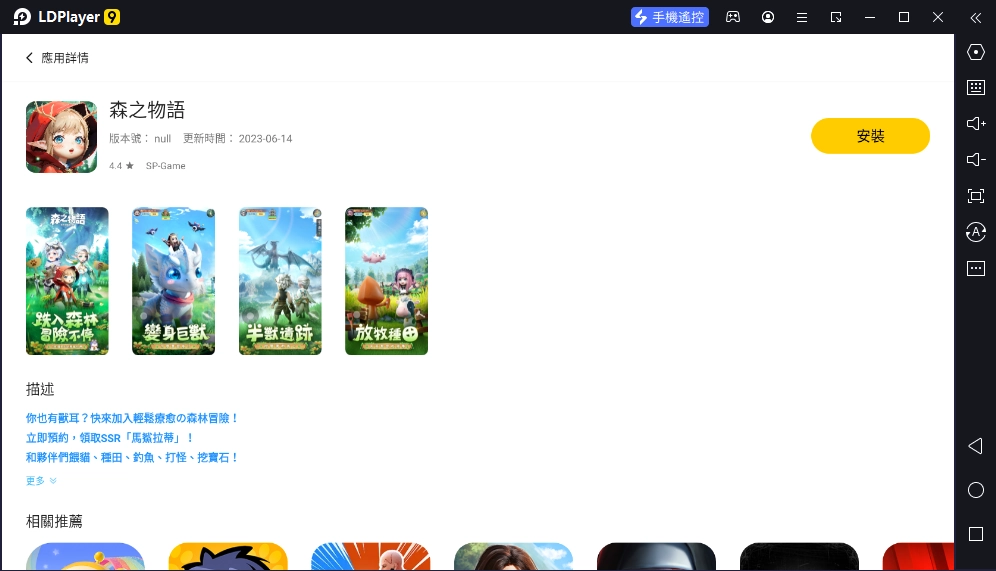Open the 手機遙控 phone remote control
The height and width of the screenshot is (571, 996).
coord(670,17)
